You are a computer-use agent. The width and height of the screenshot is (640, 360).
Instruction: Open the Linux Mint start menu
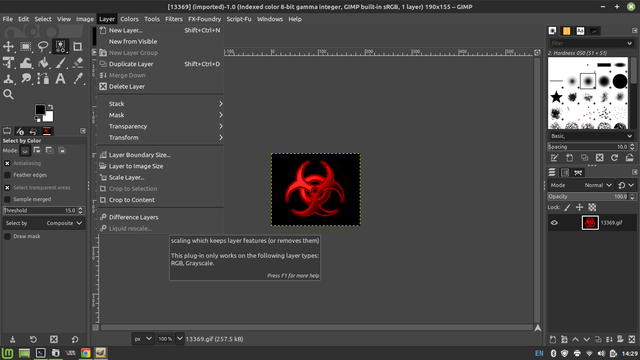pos(7,353)
